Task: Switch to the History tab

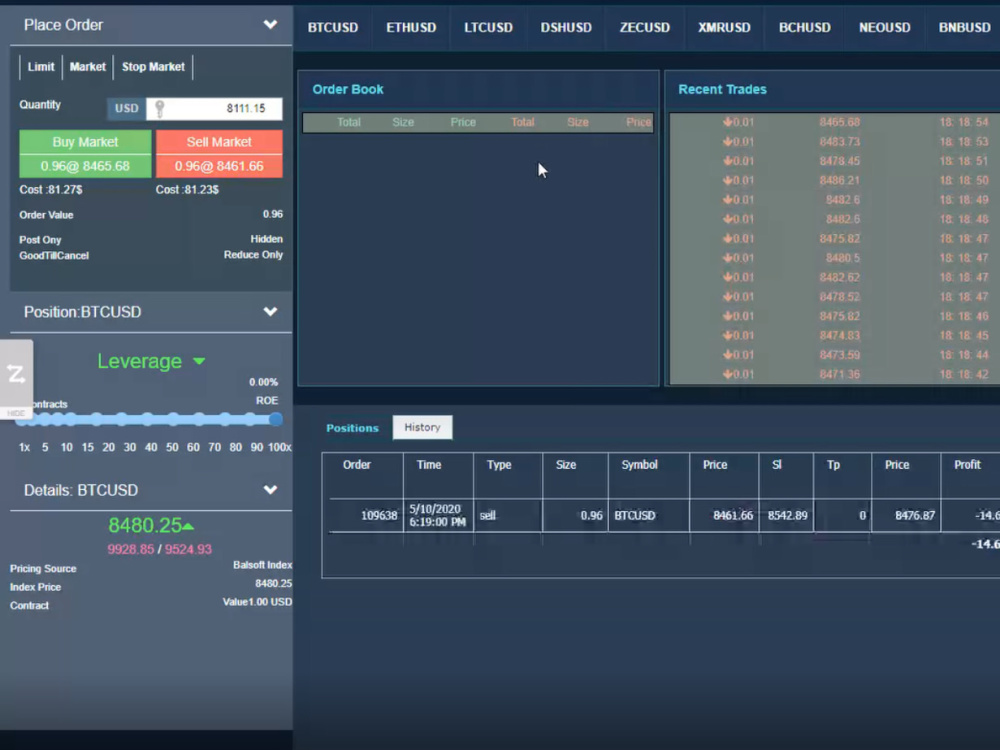Action: (422, 427)
